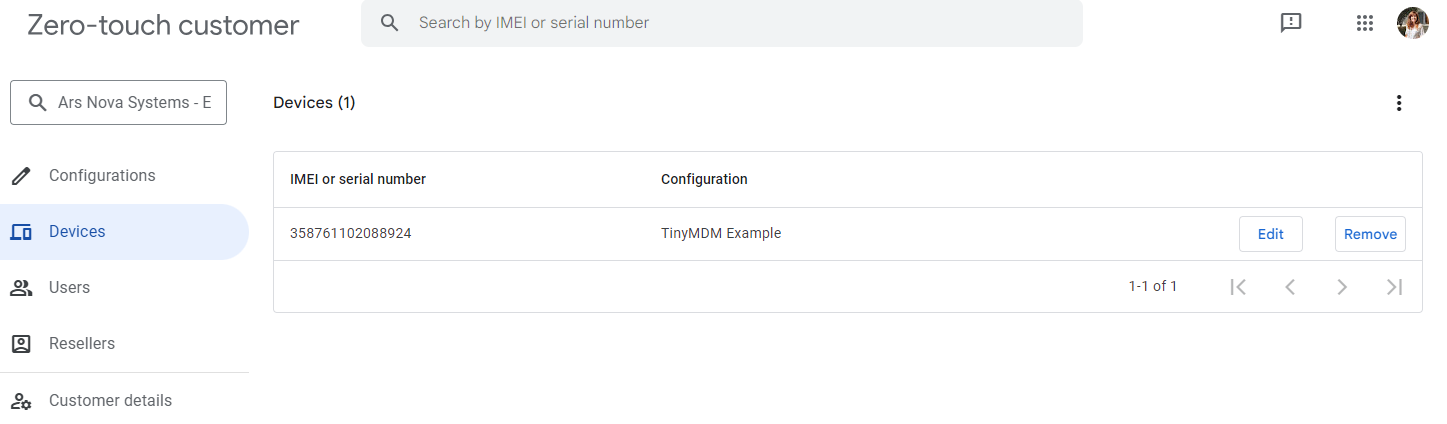Screen dimensions: 1447x424
Task: Jump to last page of devices
Action: click(x=1394, y=287)
